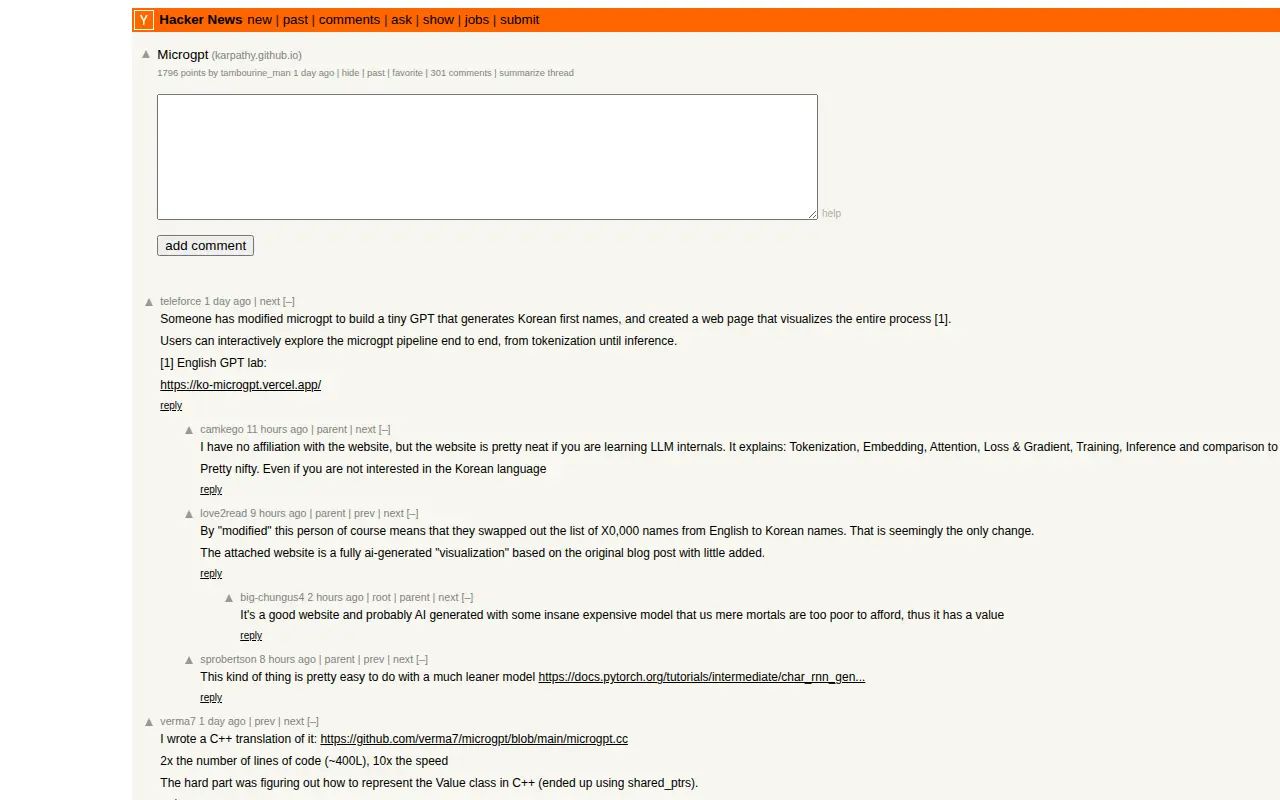Collapse love2read's comment thread
The height and width of the screenshot is (800, 1280).
(x=413, y=513)
